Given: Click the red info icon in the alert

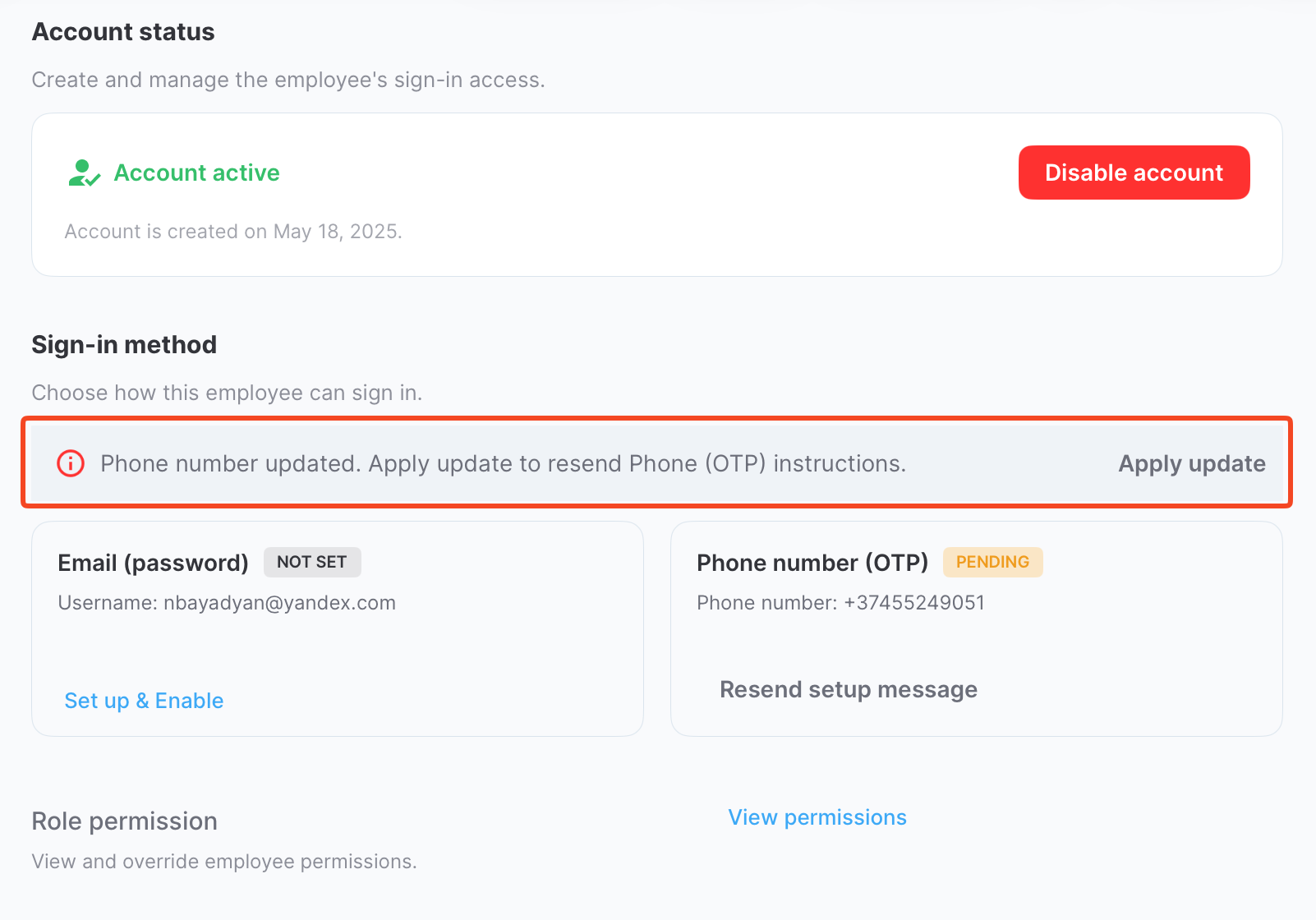Looking at the screenshot, I should (x=71, y=463).
